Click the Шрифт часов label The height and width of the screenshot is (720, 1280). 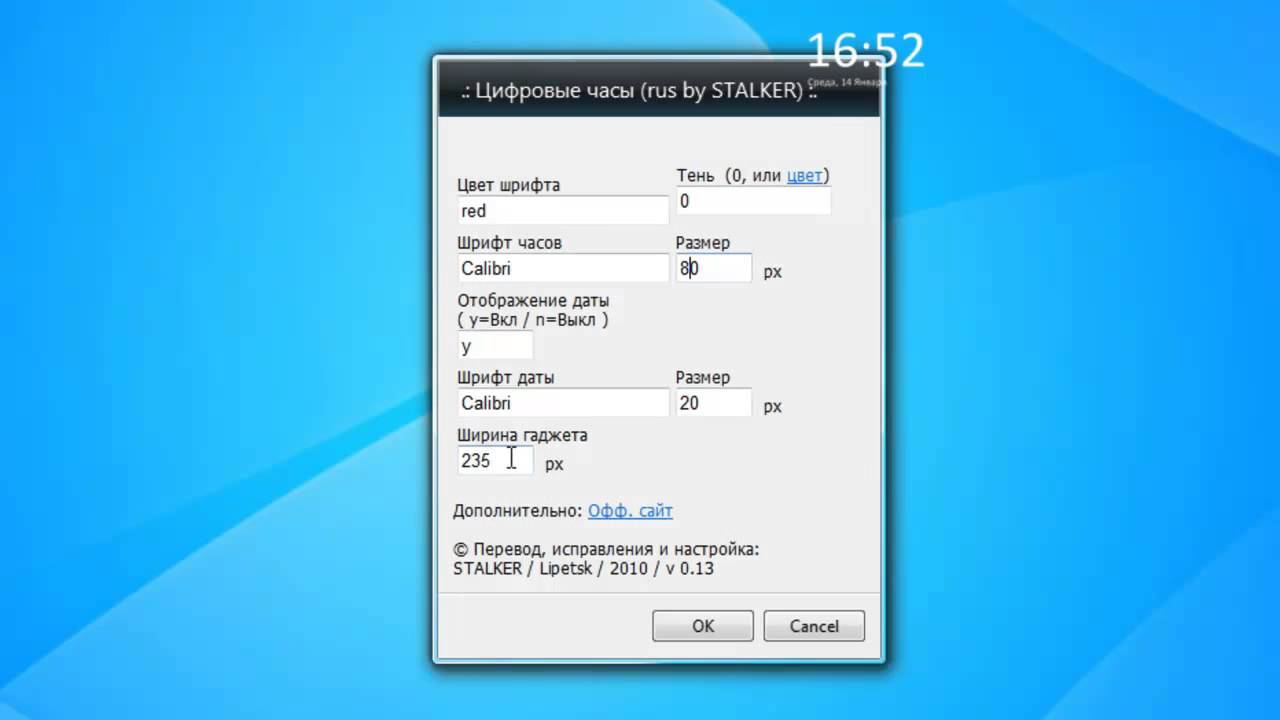510,243
